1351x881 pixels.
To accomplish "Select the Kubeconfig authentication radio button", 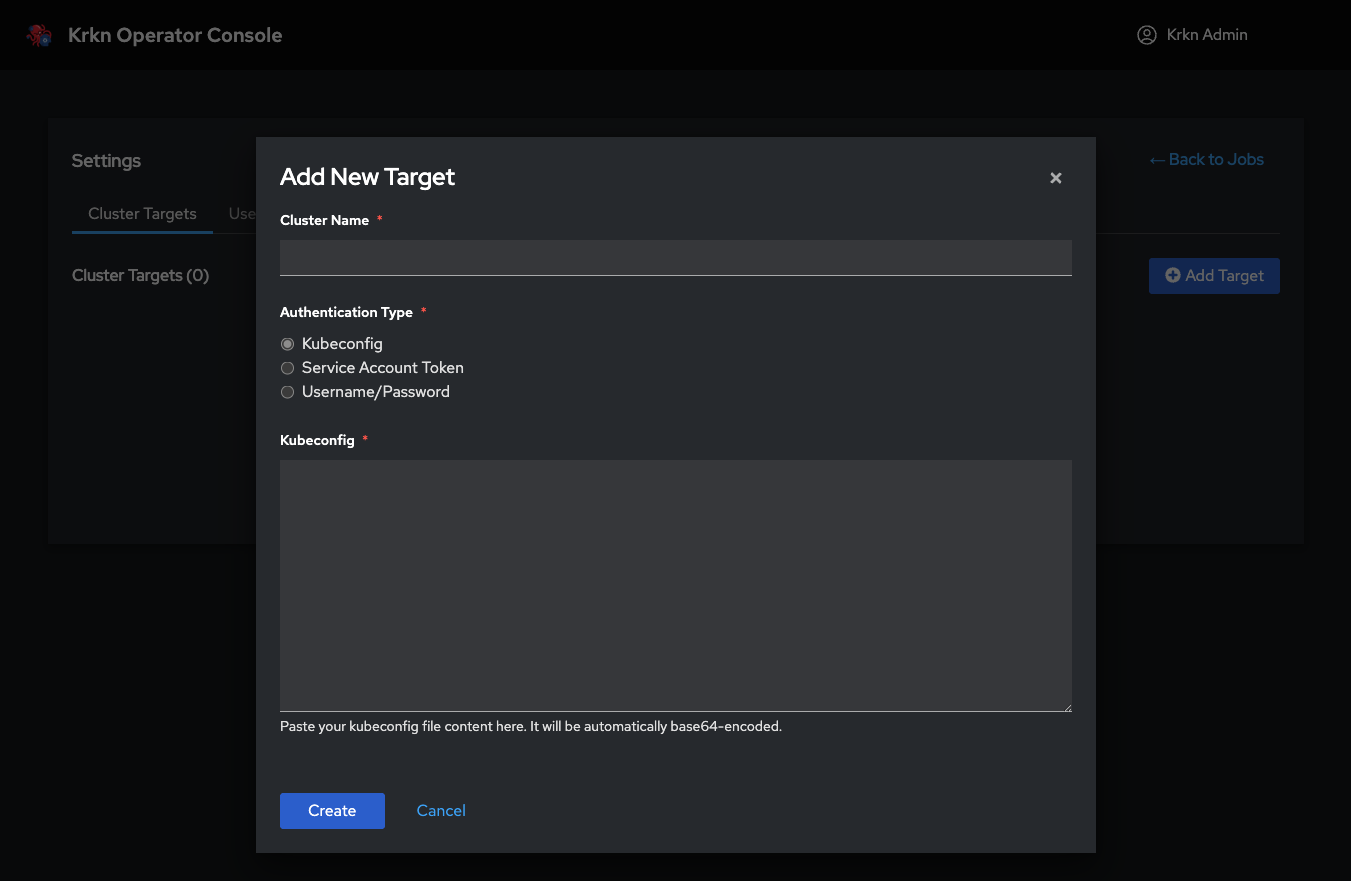I will (287, 343).
